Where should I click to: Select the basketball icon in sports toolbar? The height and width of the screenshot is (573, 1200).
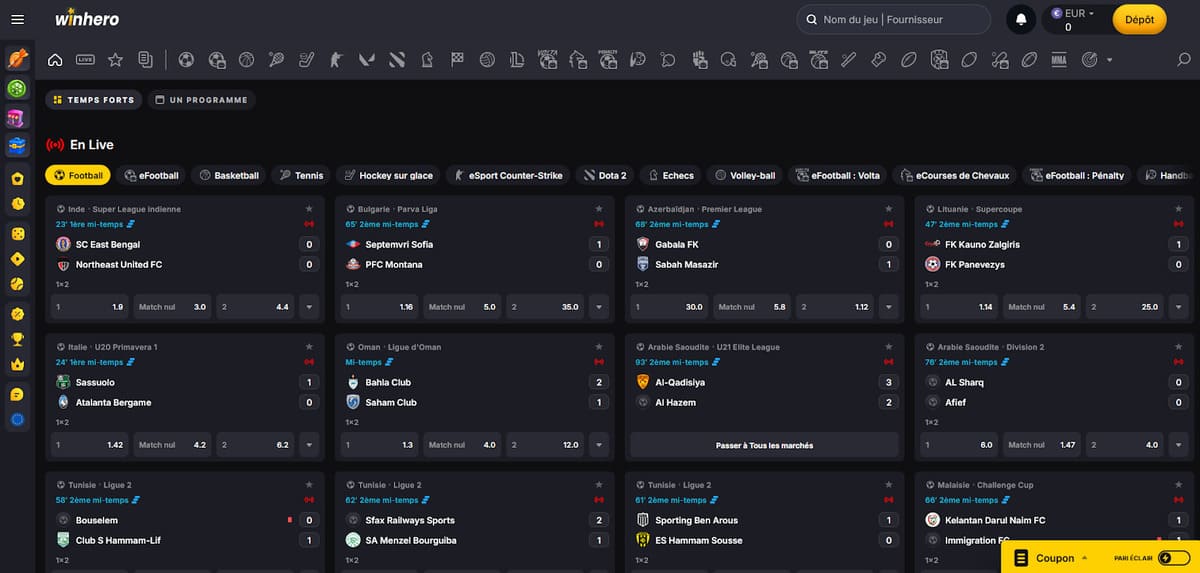tap(246, 60)
